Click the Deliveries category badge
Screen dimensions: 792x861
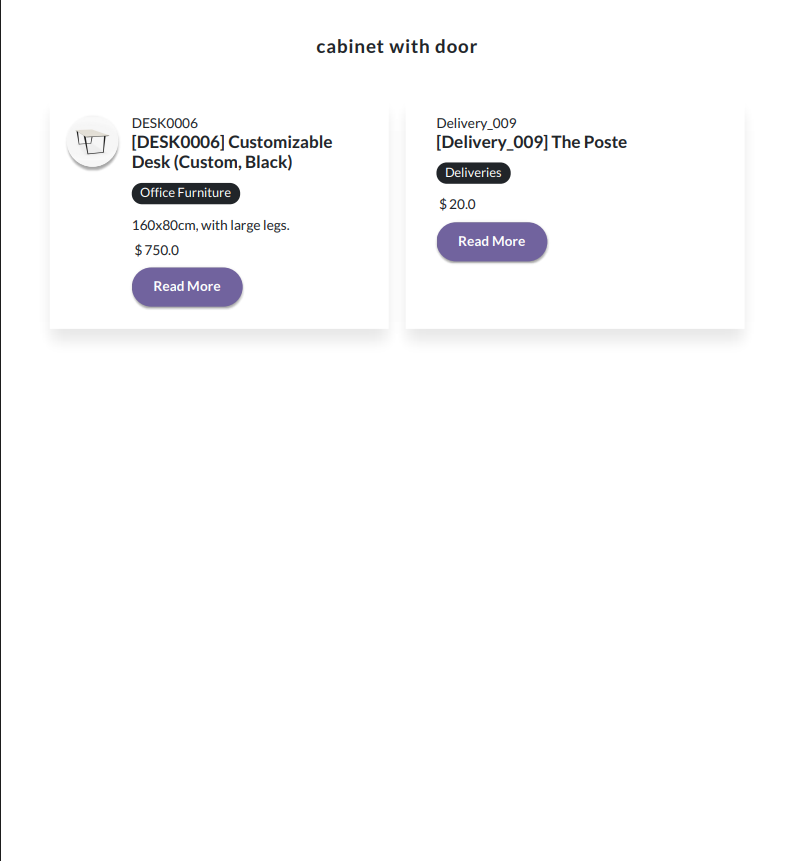point(473,173)
